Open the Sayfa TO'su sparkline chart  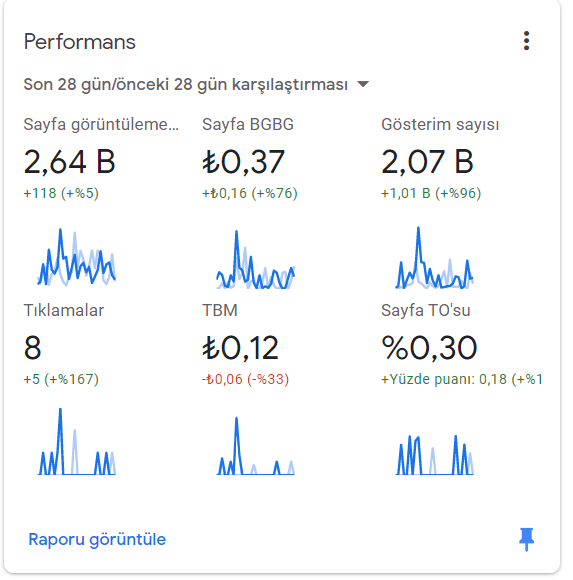434,455
